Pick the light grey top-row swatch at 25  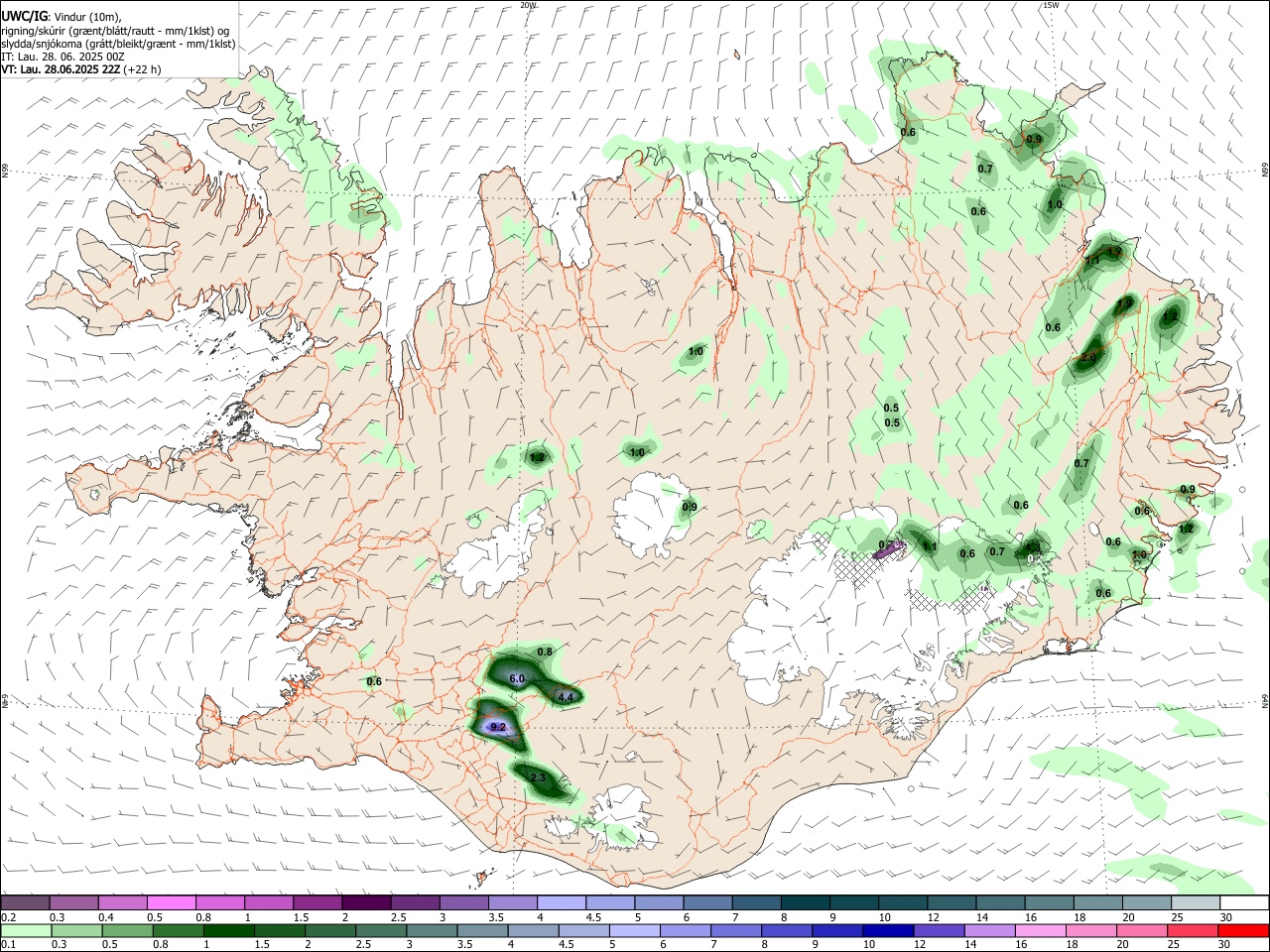click(1196, 902)
